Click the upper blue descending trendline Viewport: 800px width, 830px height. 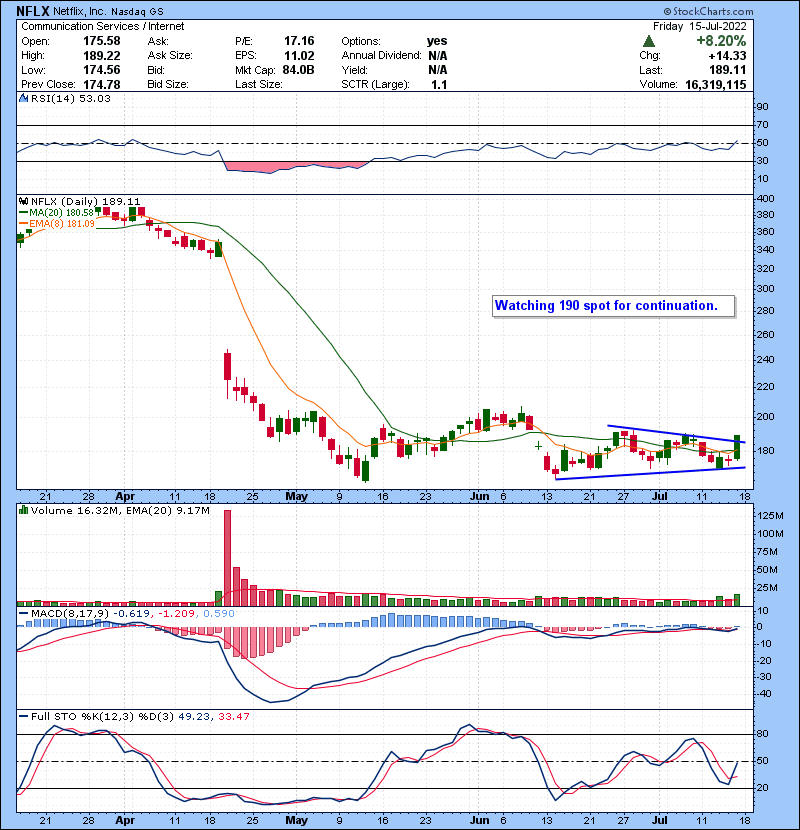[676, 434]
